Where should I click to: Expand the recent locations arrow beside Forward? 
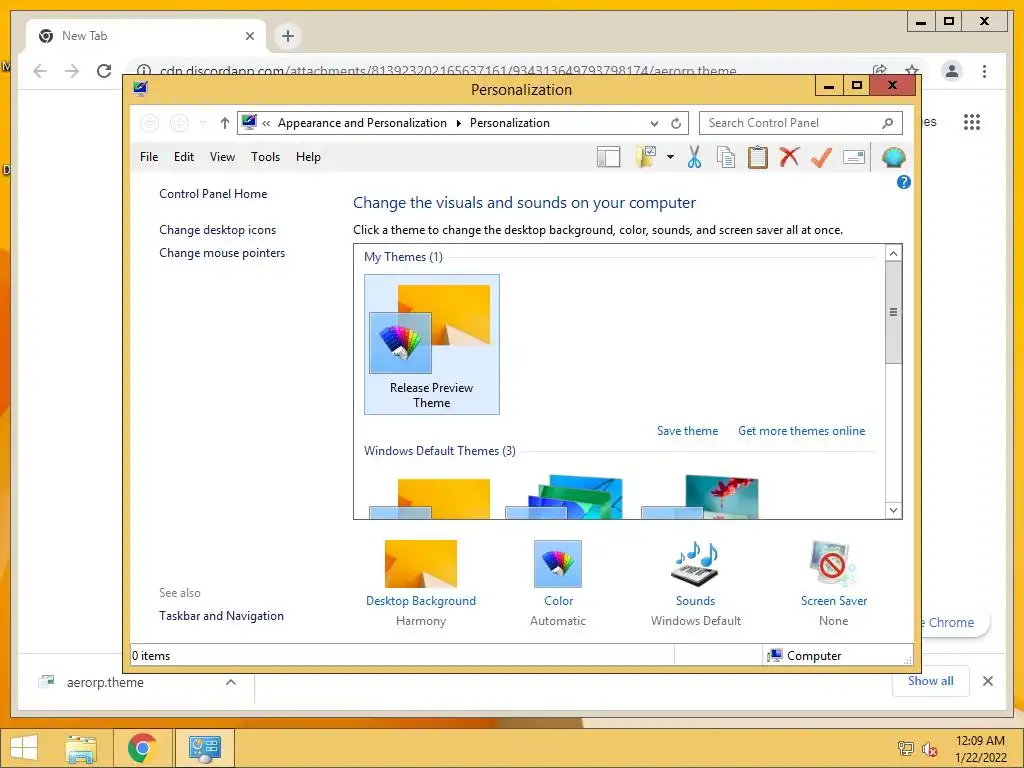202,123
